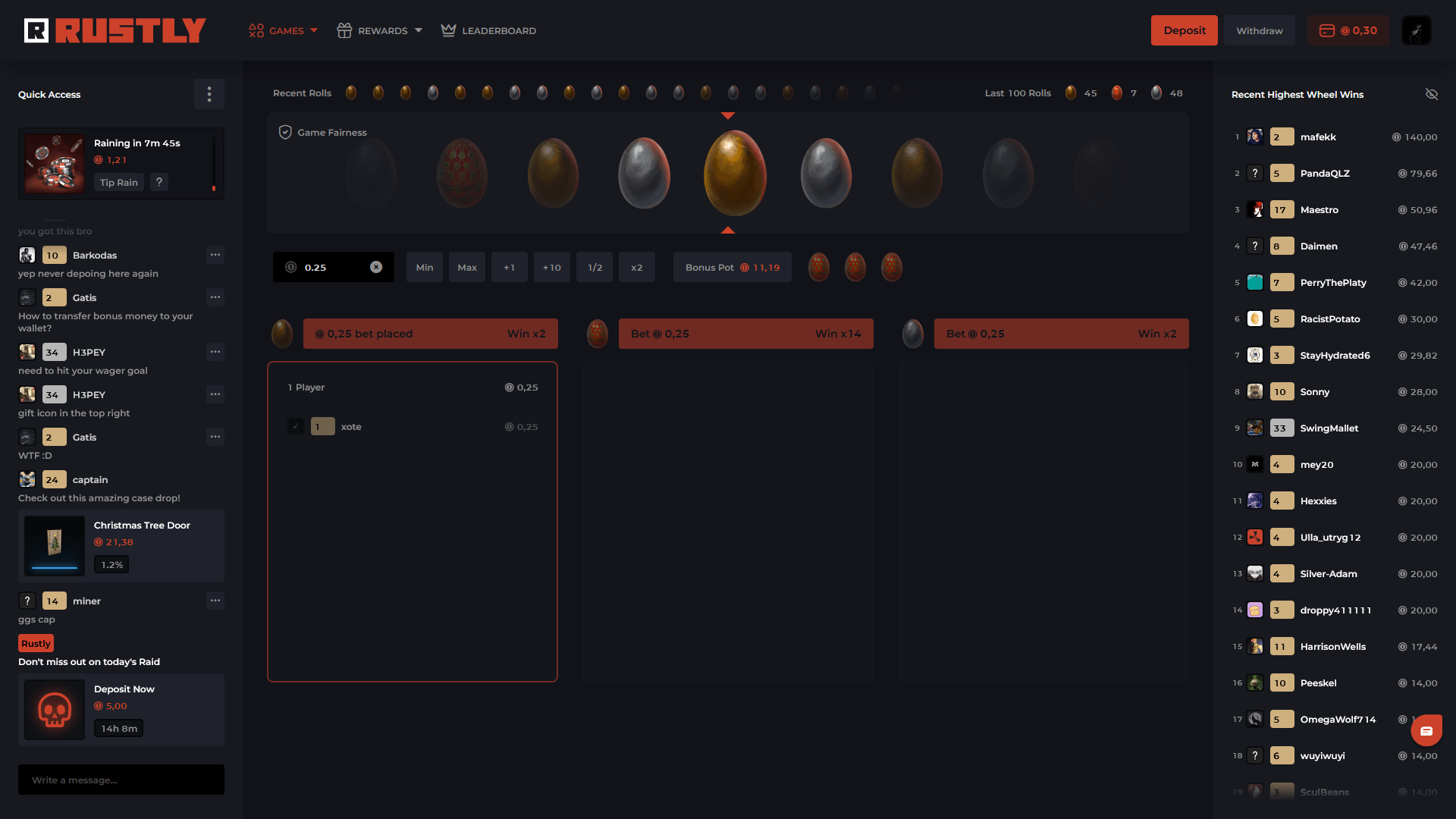Click the Rustly logo icon
1456x819 pixels.
(x=36, y=30)
